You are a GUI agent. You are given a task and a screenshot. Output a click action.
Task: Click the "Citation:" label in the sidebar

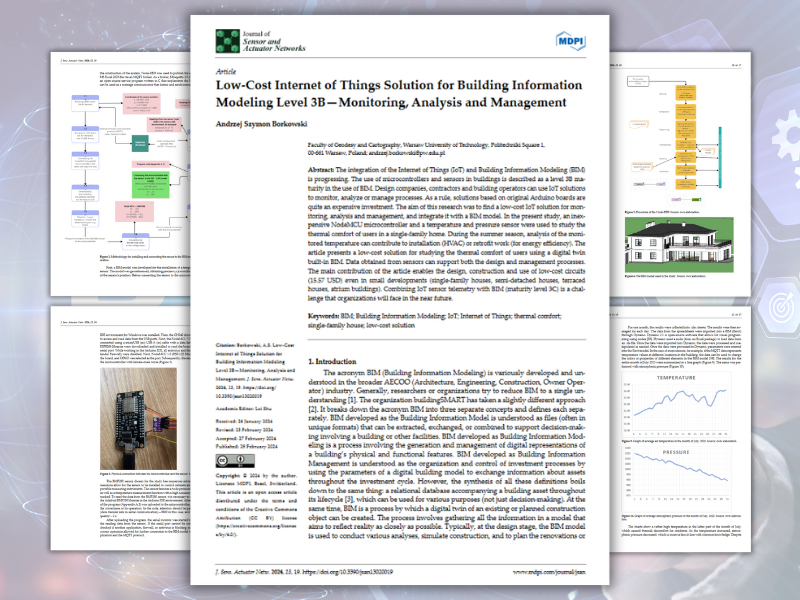225,345
